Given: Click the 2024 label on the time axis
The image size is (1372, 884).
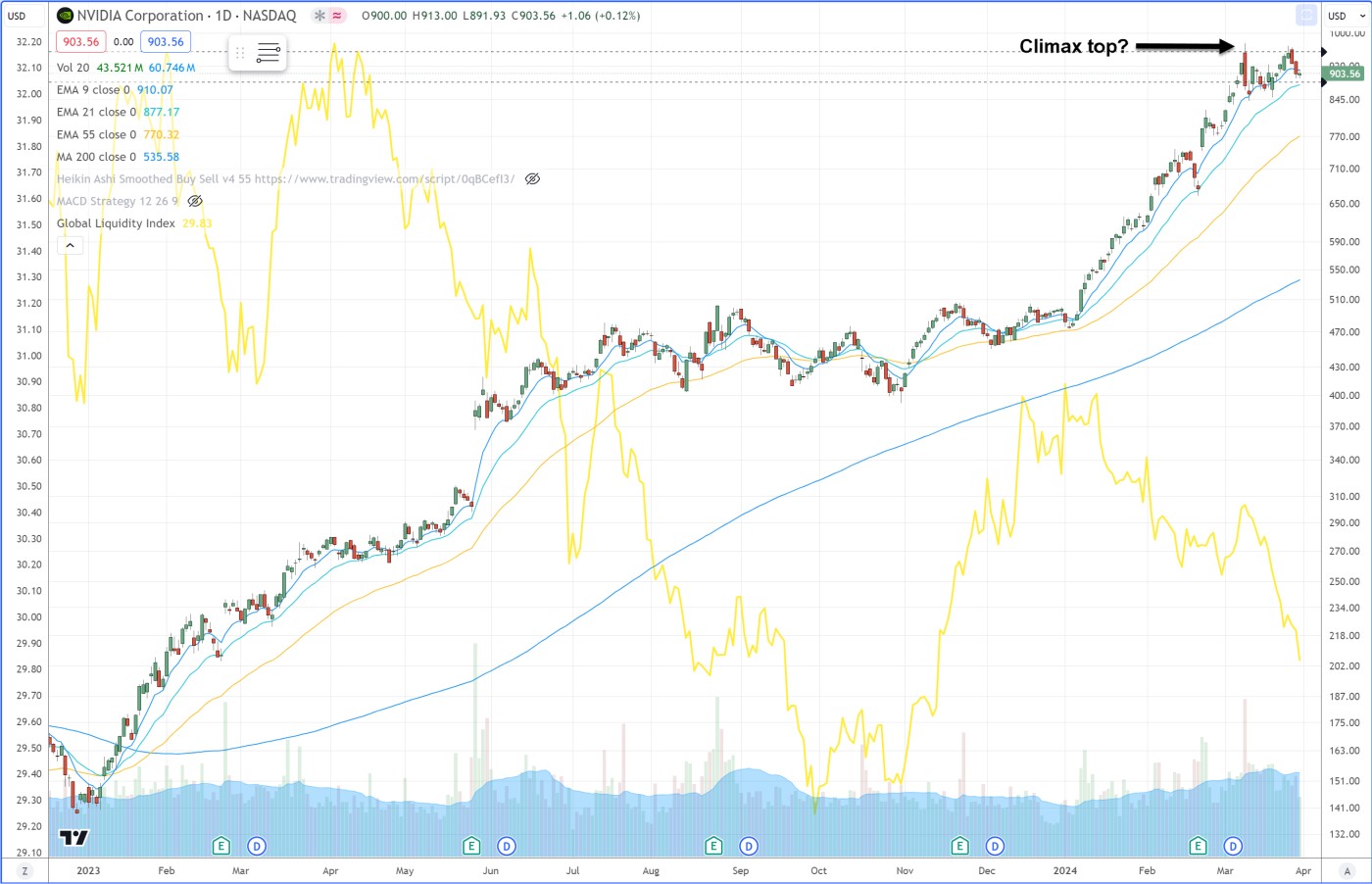Looking at the screenshot, I should [x=1064, y=870].
